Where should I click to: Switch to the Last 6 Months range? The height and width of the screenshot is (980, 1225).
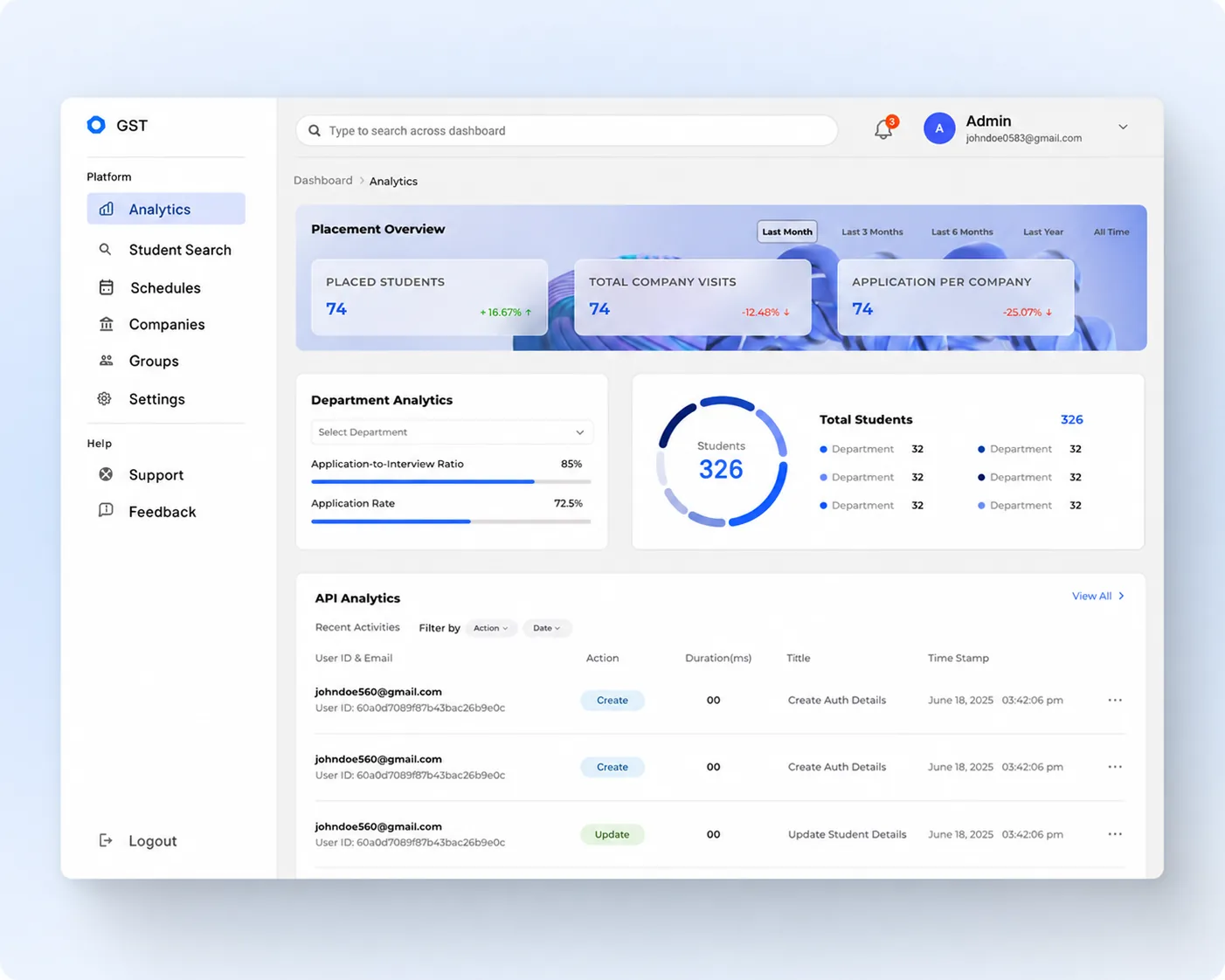[962, 231]
